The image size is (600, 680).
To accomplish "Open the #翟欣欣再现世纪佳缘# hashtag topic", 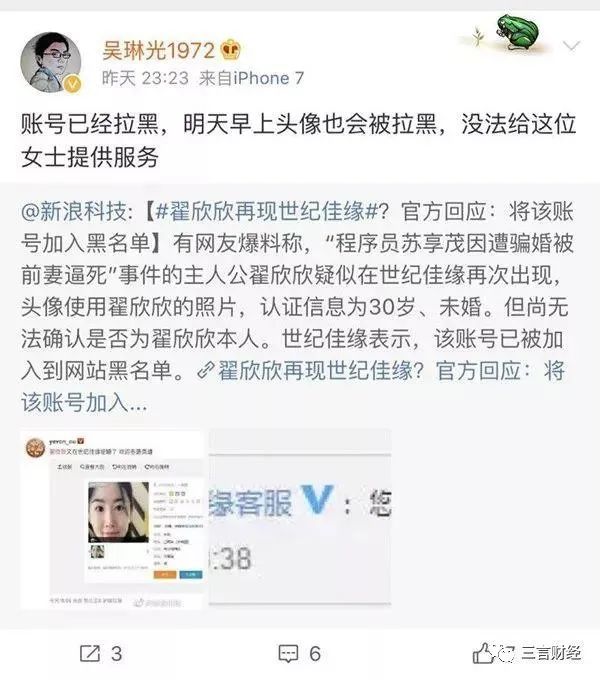I will (x=266, y=212).
